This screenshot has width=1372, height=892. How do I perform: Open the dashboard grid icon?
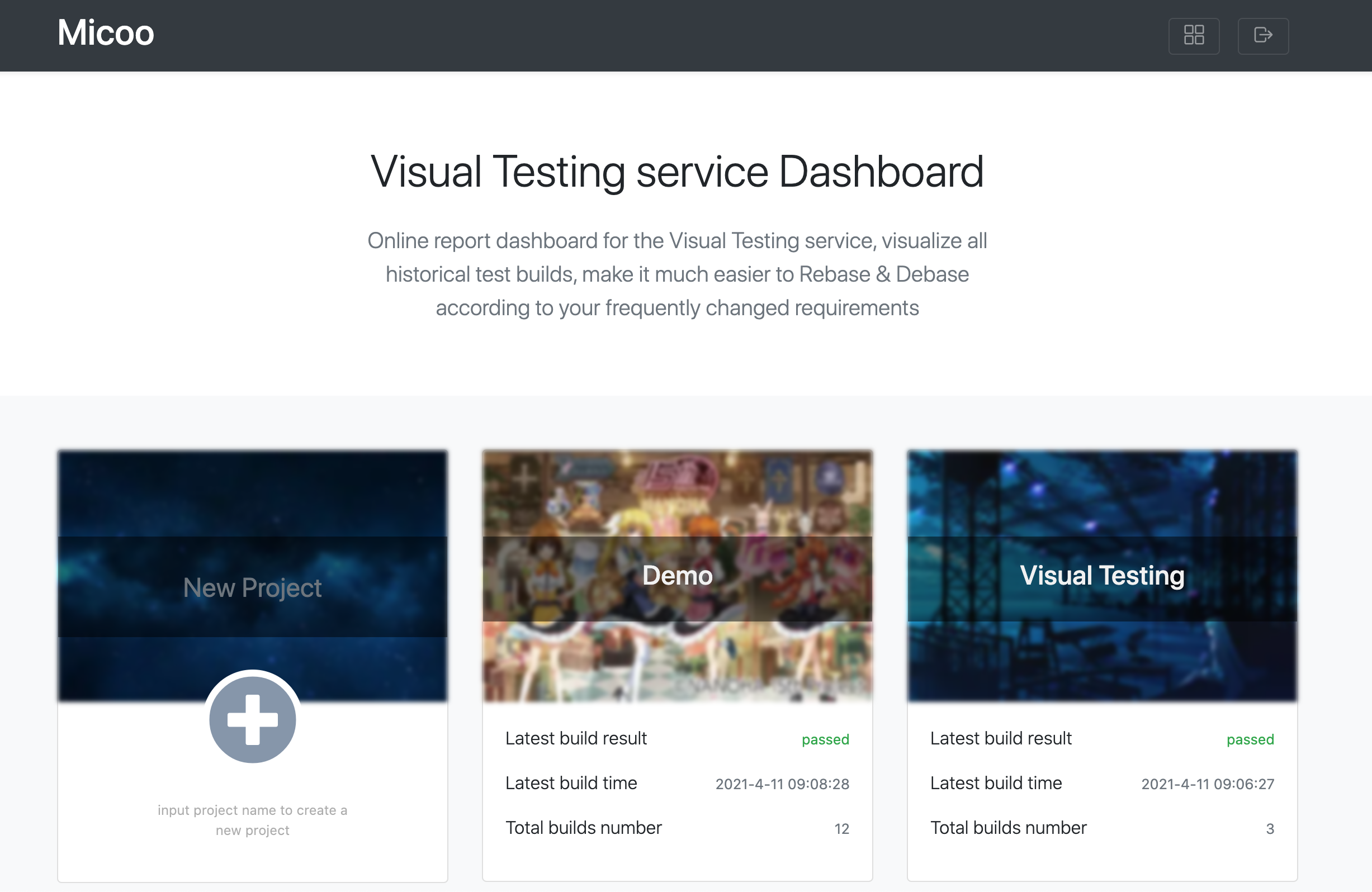1193,36
